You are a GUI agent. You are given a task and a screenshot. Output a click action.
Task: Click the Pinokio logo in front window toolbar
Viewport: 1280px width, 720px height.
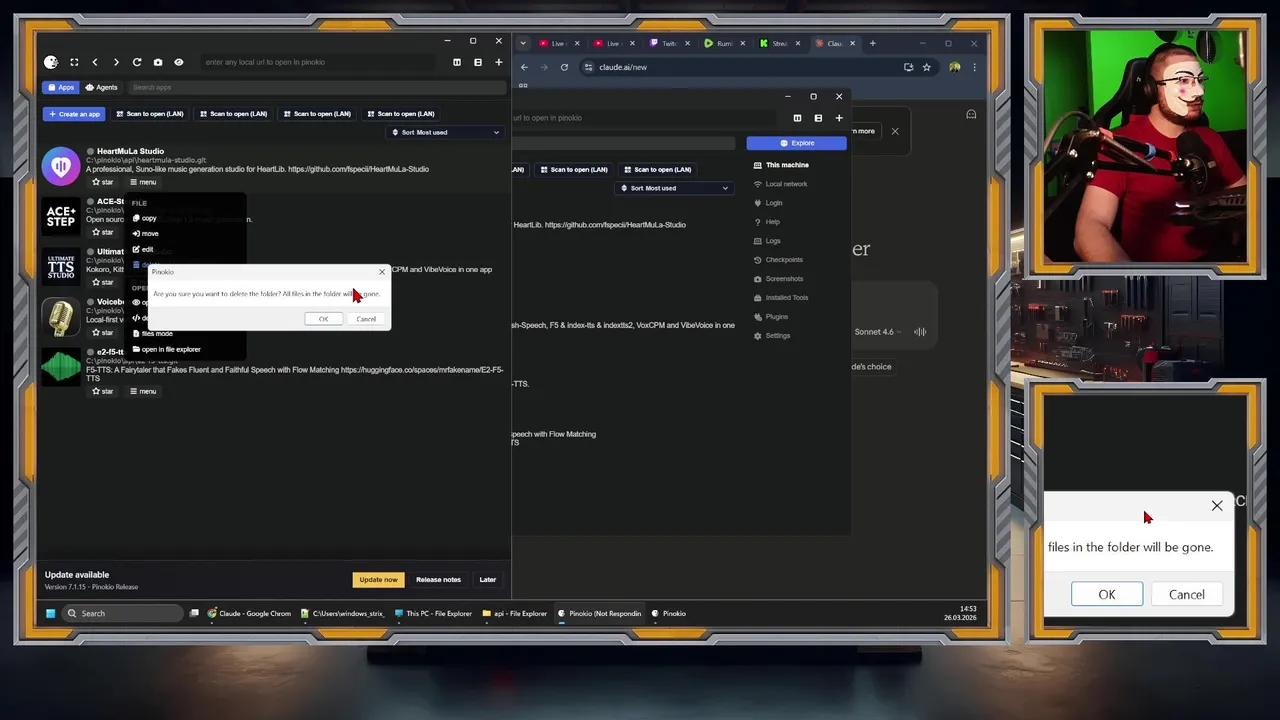click(x=51, y=62)
